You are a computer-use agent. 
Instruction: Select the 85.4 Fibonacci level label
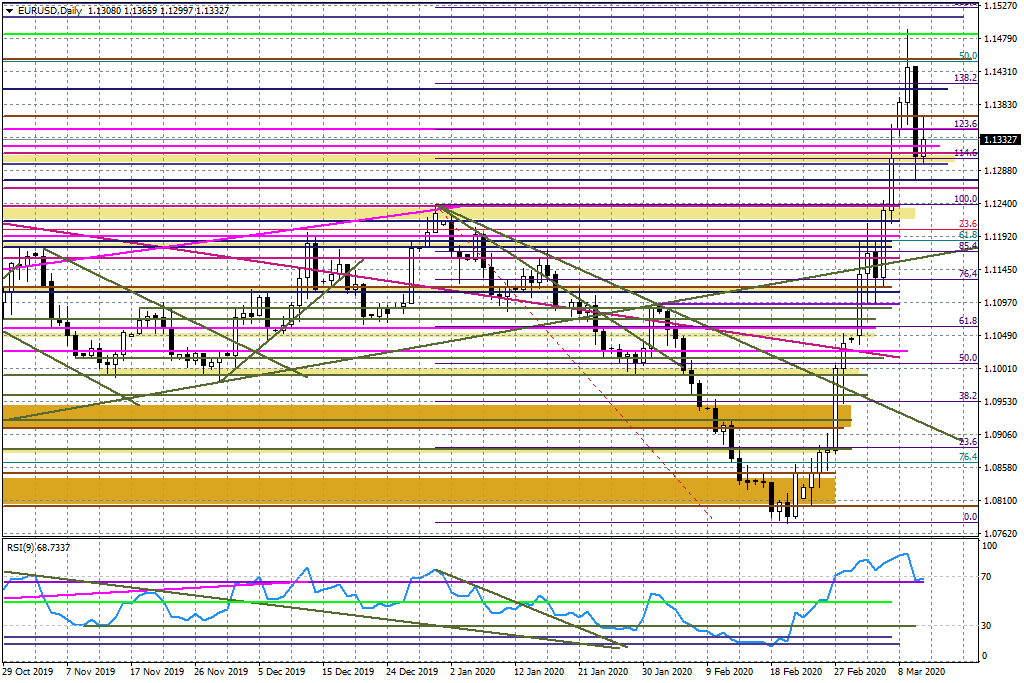(968, 246)
